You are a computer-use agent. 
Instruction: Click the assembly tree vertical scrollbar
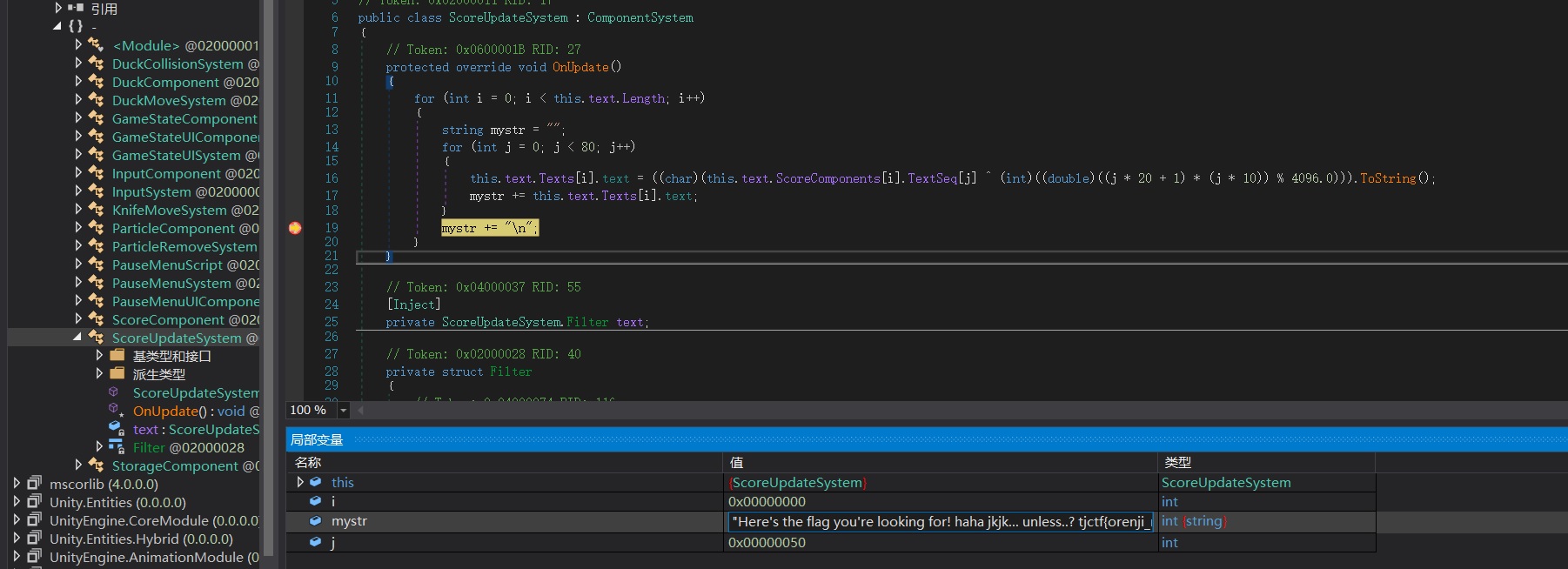tap(268, 278)
